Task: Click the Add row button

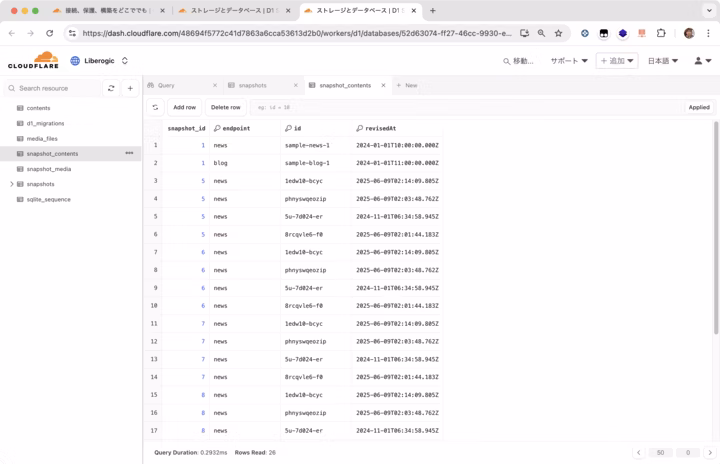Action: point(184,107)
